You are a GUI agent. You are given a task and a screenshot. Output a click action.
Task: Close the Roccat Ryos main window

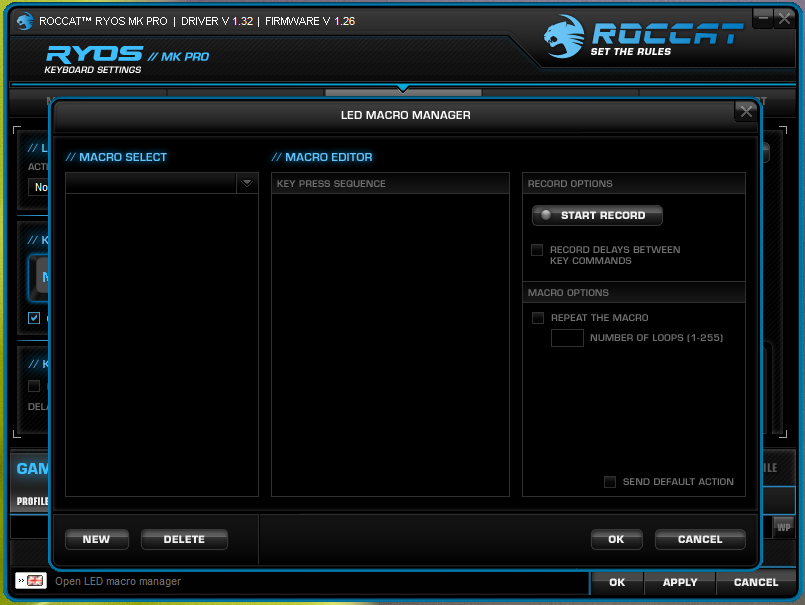[784, 19]
